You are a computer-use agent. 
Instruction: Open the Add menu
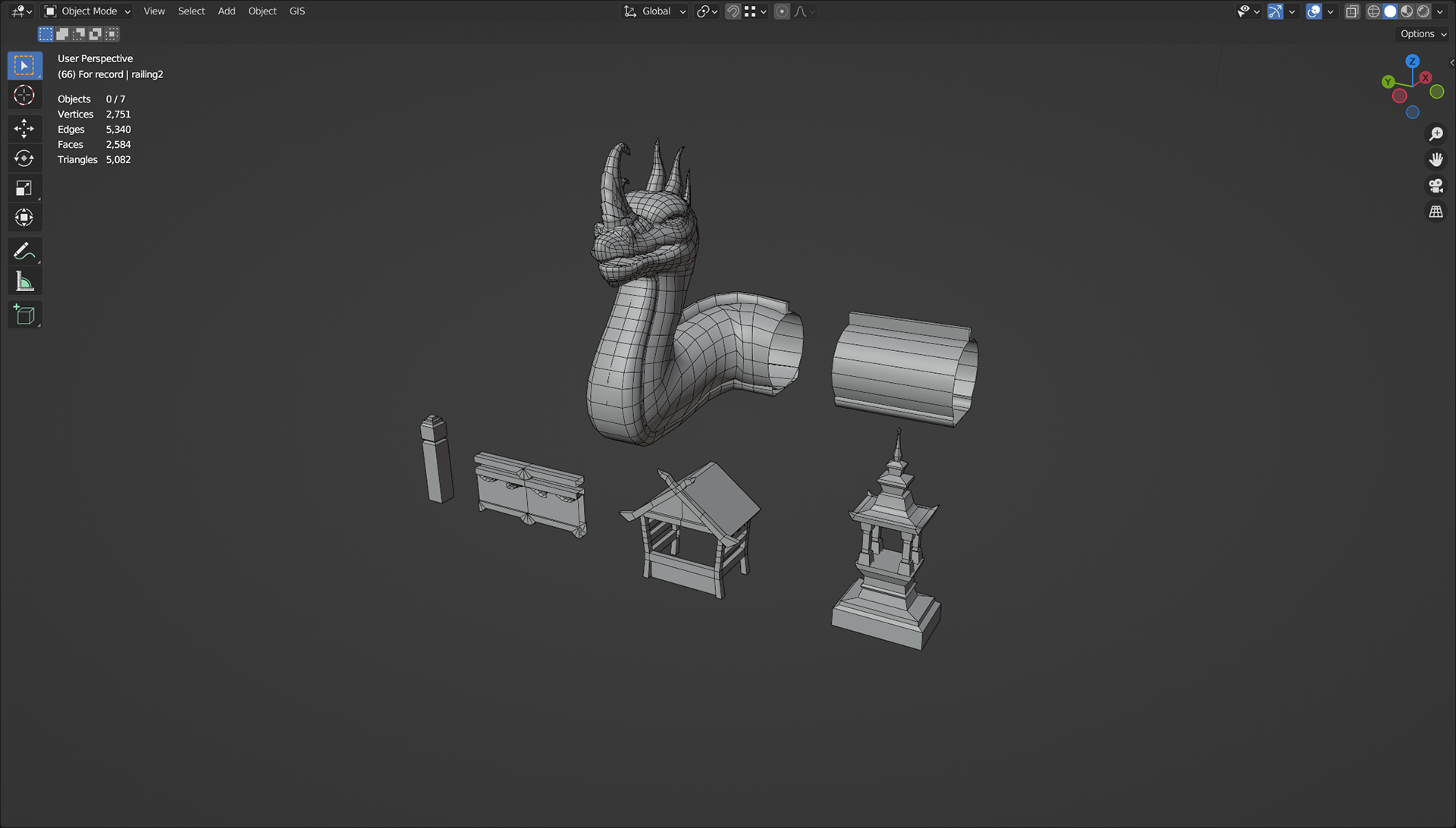[x=226, y=11]
